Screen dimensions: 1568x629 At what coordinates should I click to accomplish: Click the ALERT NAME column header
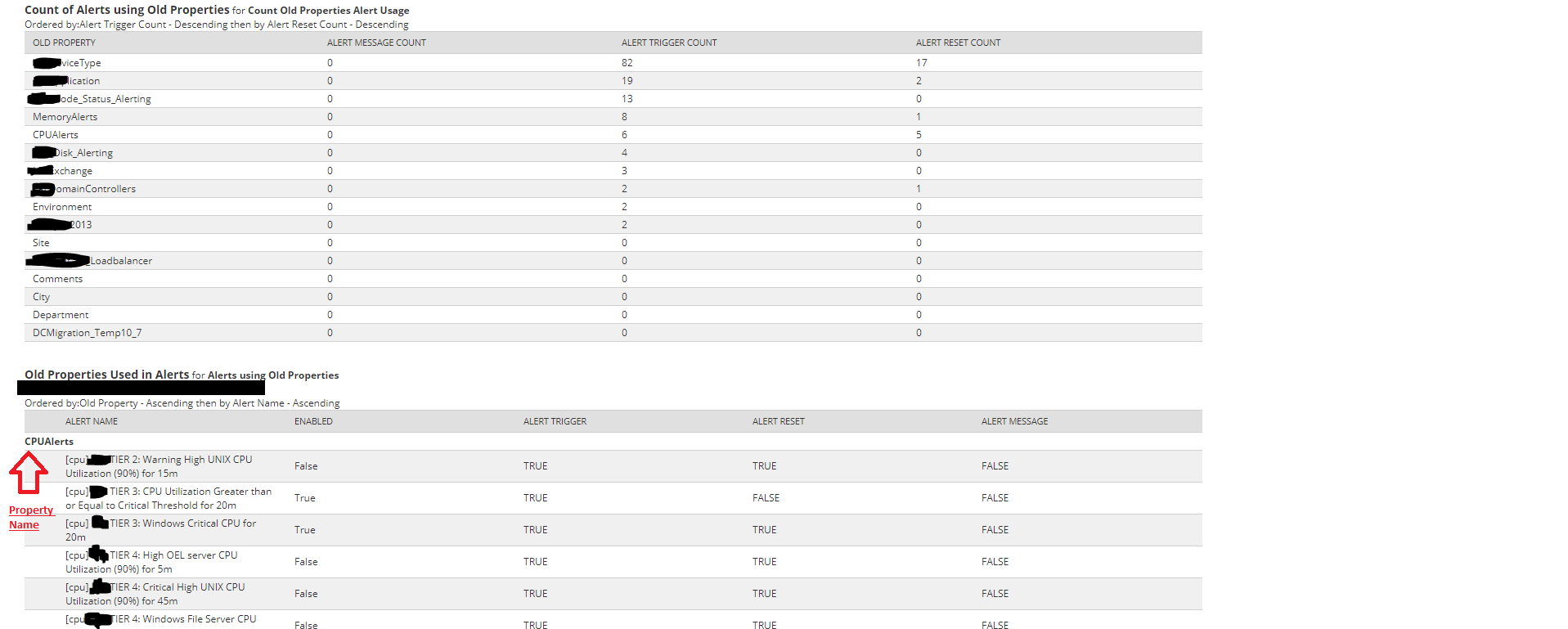point(92,421)
